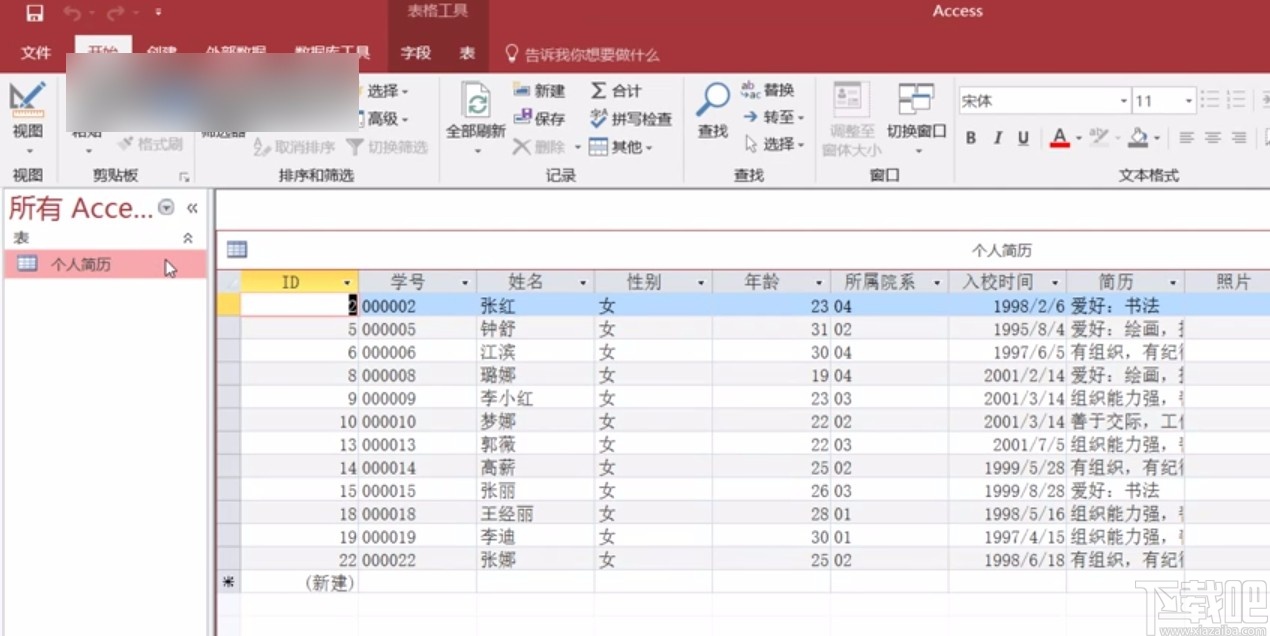
Task: Open the 文件 (File) menu
Action: point(35,54)
